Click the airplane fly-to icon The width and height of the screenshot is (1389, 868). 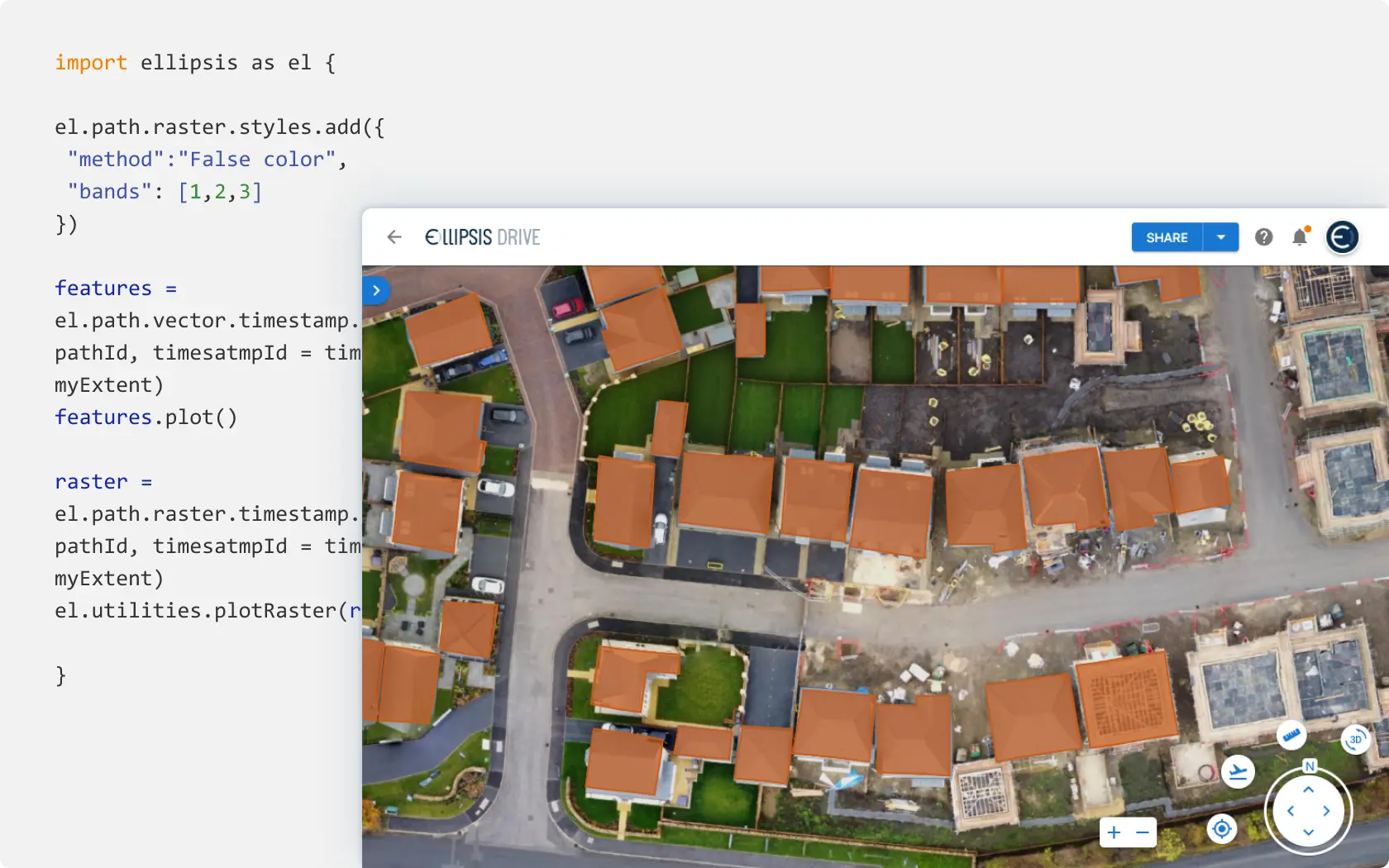[1238, 772]
